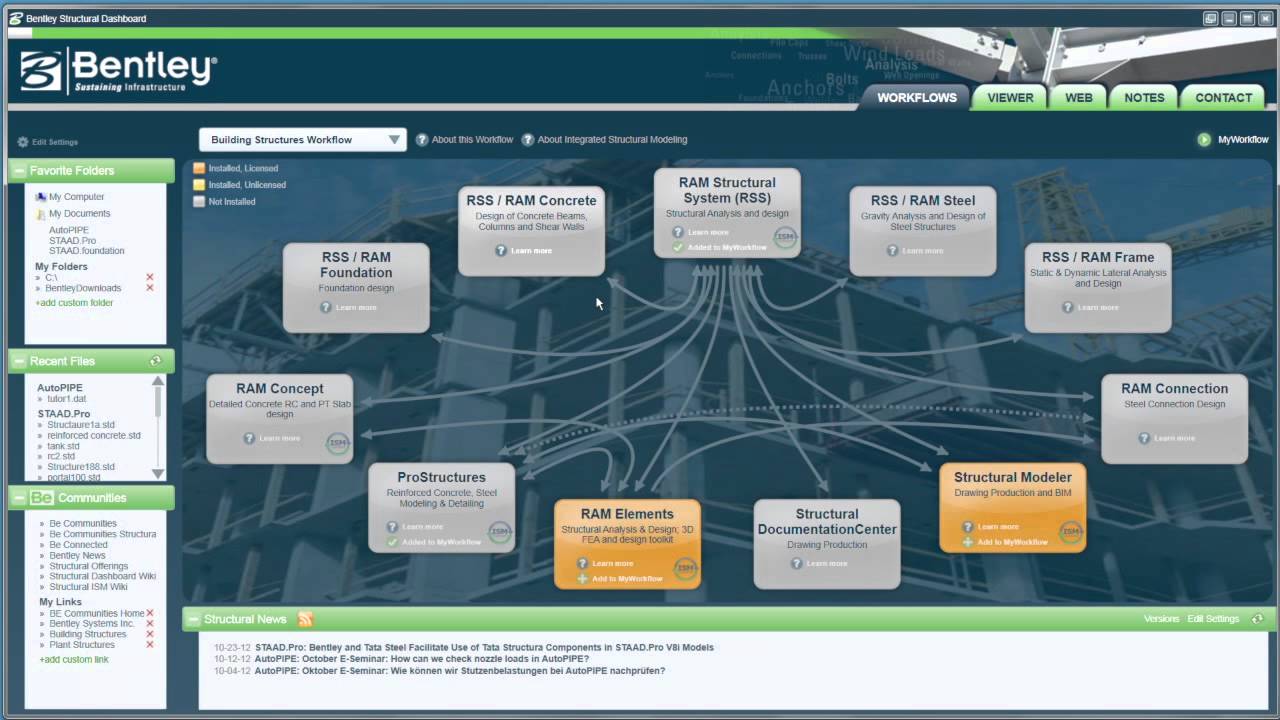Click the Edit Settings gear icon
The width and height of the screenshot is (1280, 720).
pos(23,142)
